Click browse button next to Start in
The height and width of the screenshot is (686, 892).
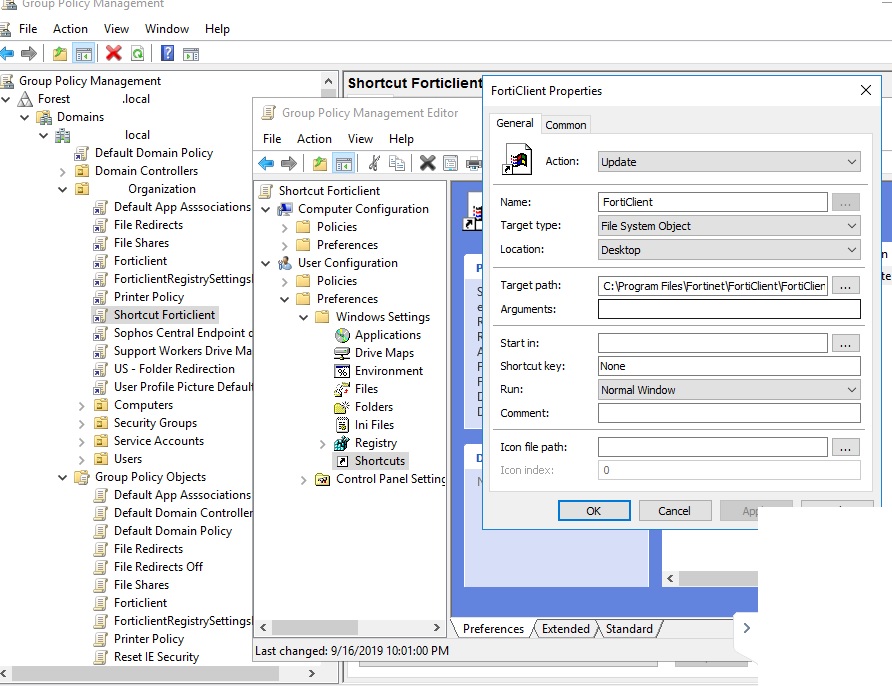pyautogui.click(x=845, y=344)
